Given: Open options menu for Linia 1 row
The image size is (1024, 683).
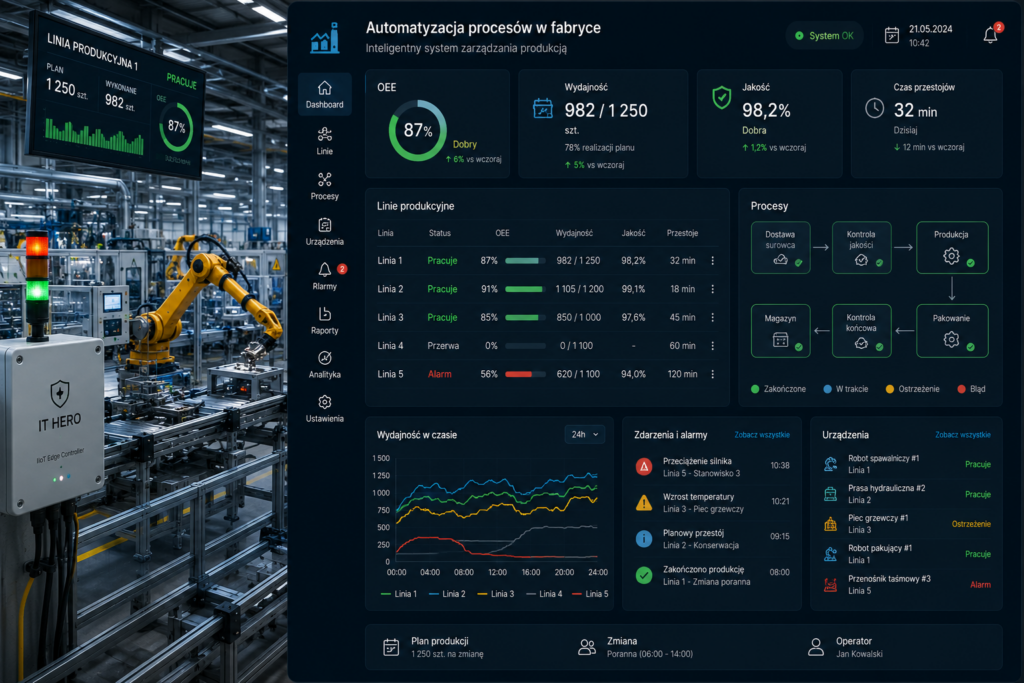Looking at the screenshot, I should pyautogui.click(x=712, y=261).
